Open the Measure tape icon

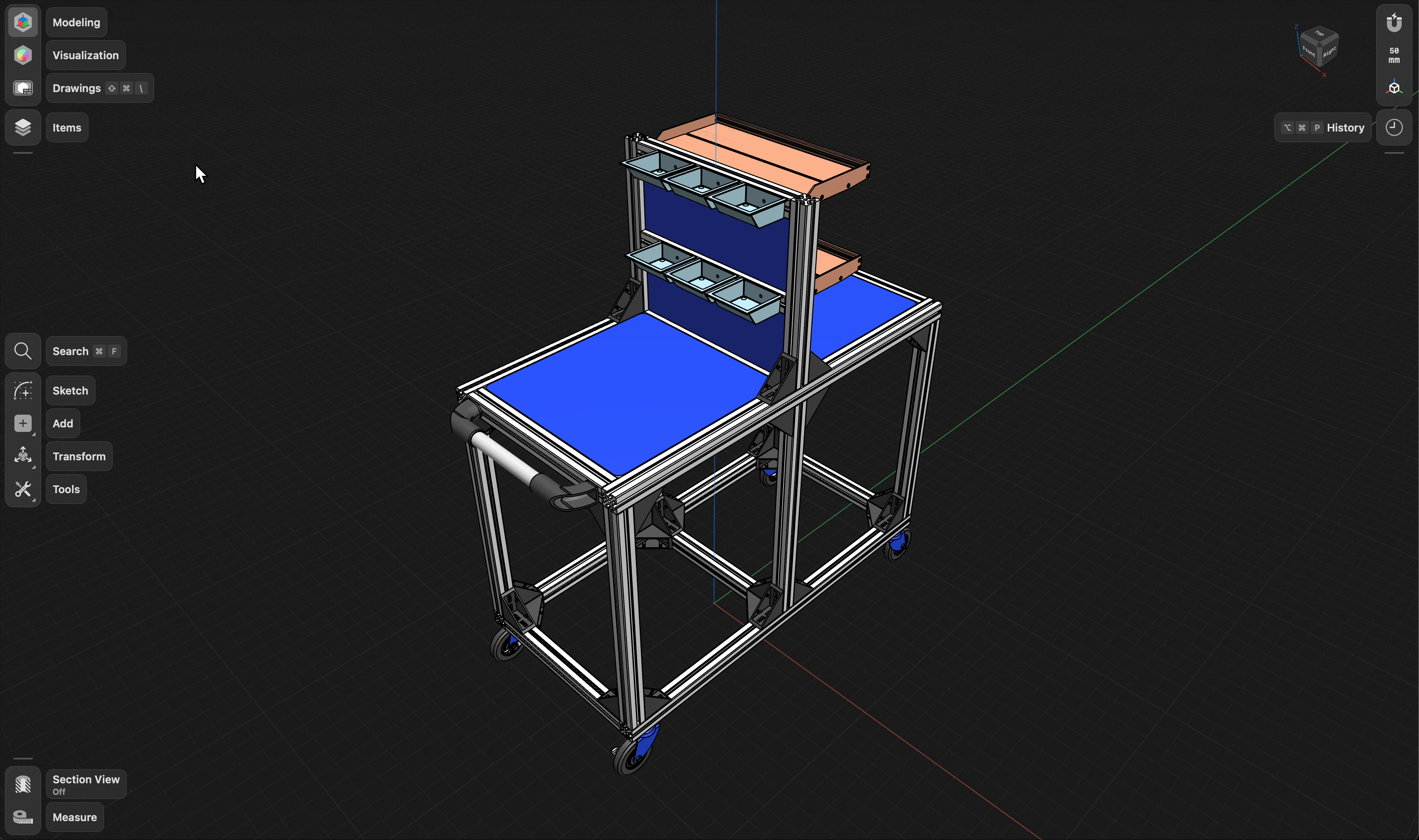coord(23,817)
